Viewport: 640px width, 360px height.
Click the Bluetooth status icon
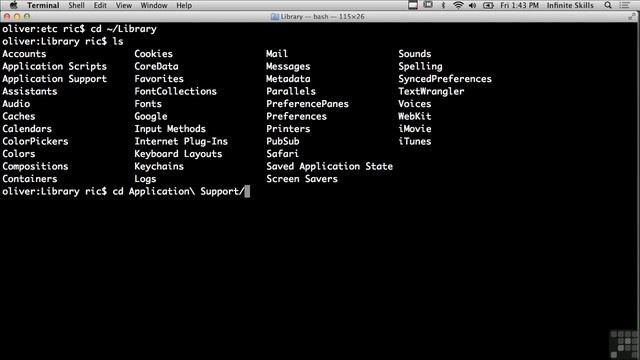(x=443, y=5)
